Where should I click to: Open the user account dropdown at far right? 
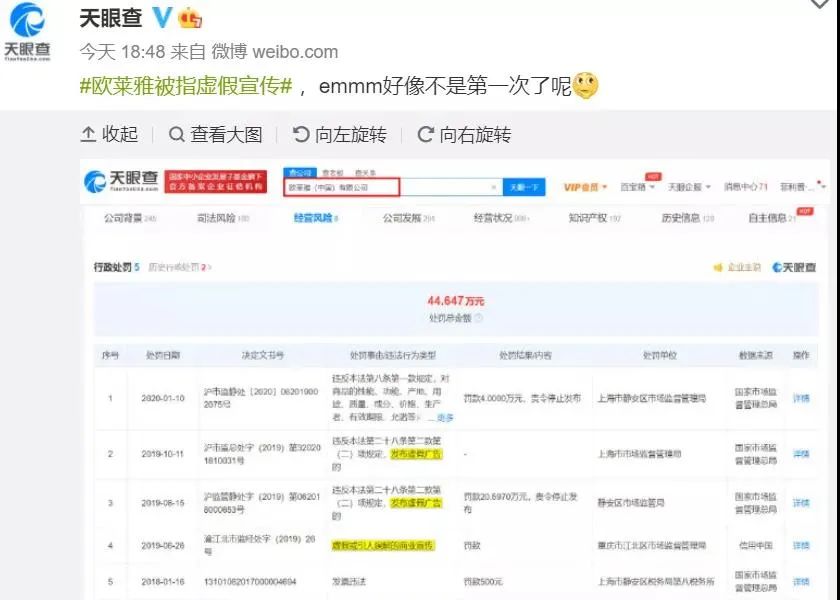pos(802,187)
